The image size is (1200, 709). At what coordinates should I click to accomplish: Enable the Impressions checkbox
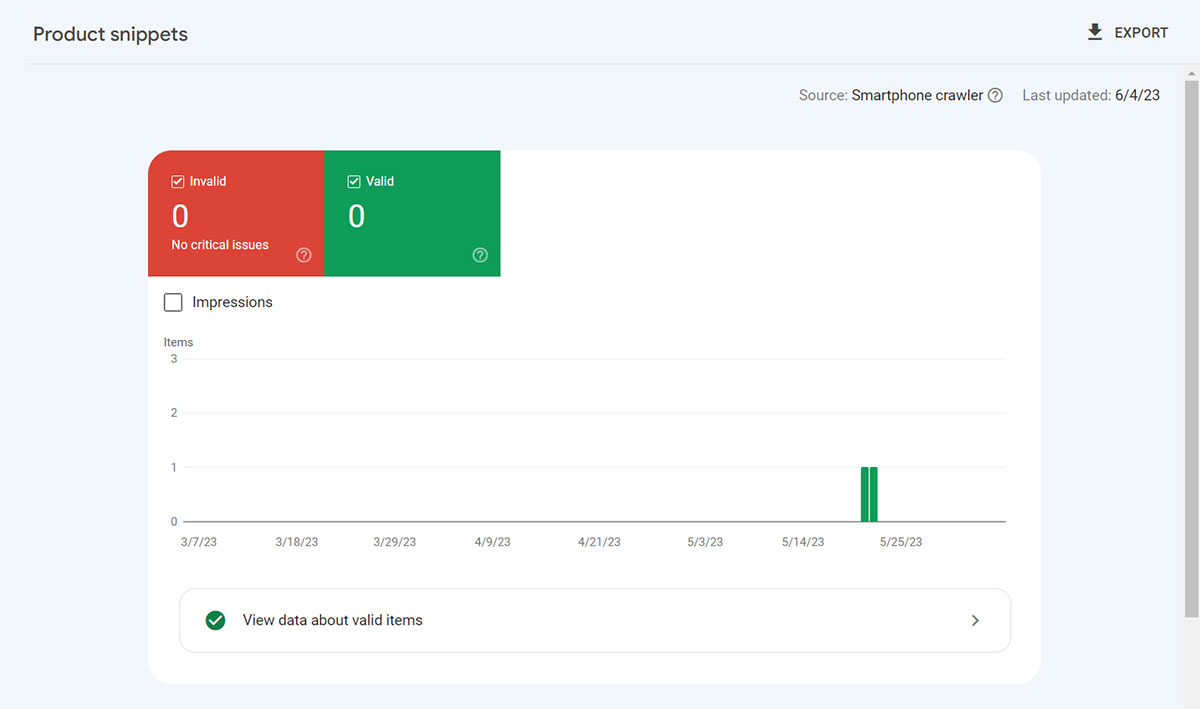173,302
